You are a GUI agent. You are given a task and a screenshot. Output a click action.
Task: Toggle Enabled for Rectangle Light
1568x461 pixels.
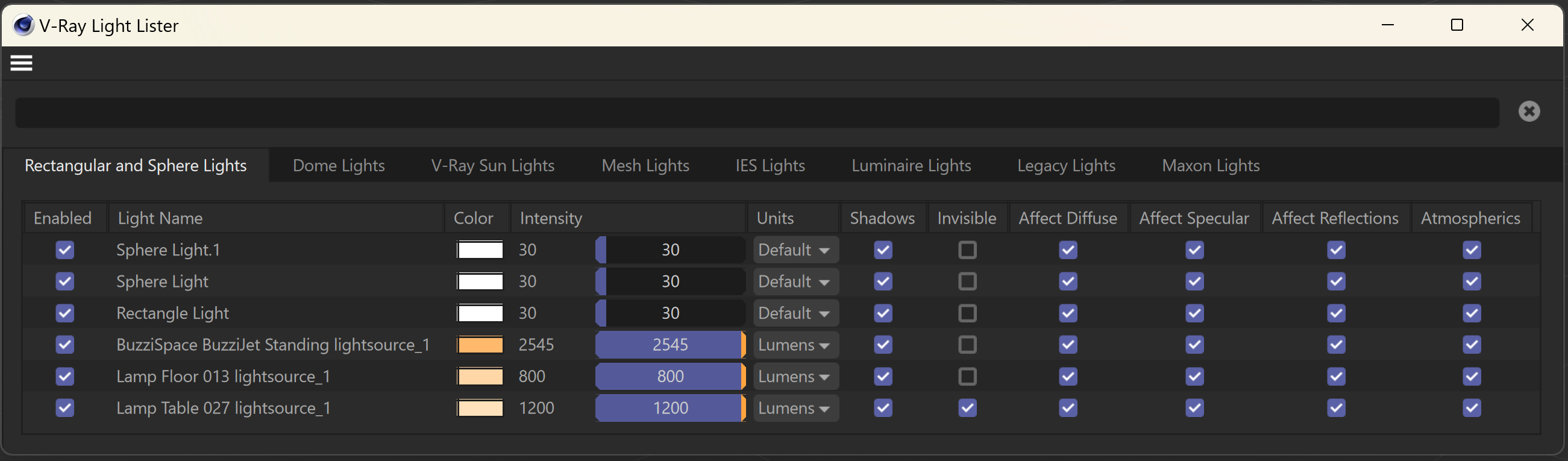64,313
